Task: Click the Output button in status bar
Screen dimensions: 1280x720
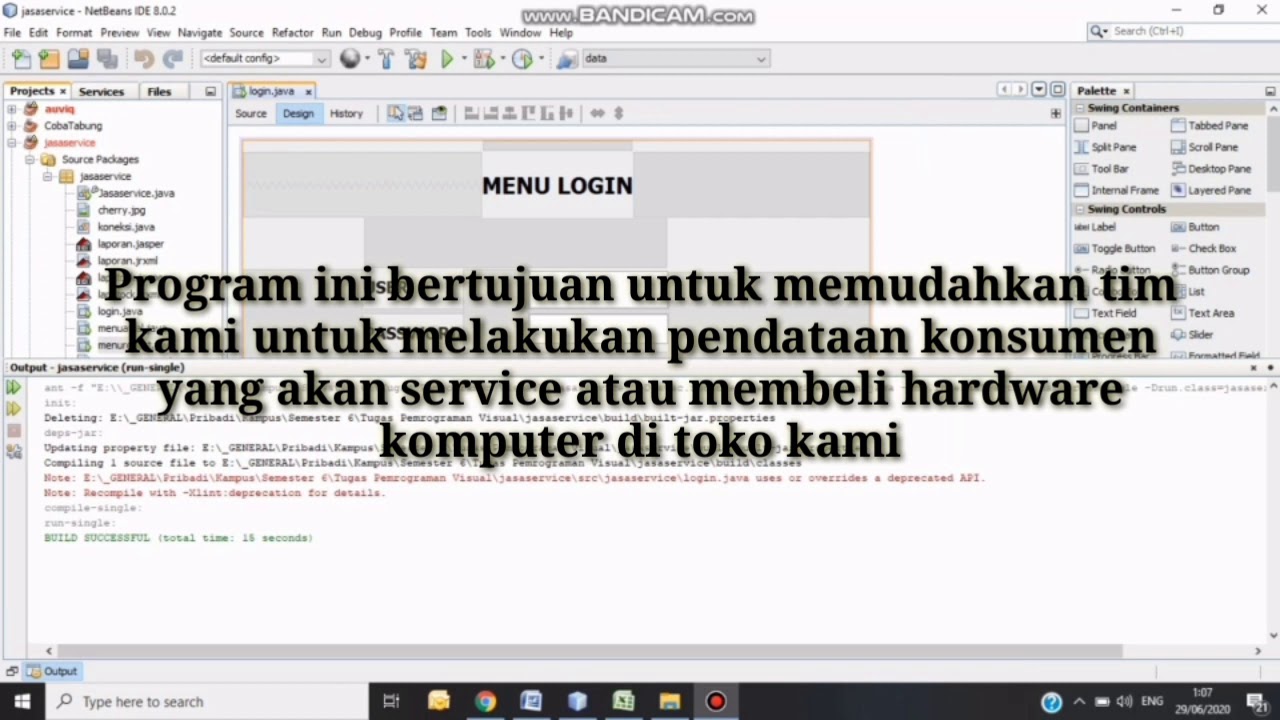Action: point(52,671)
